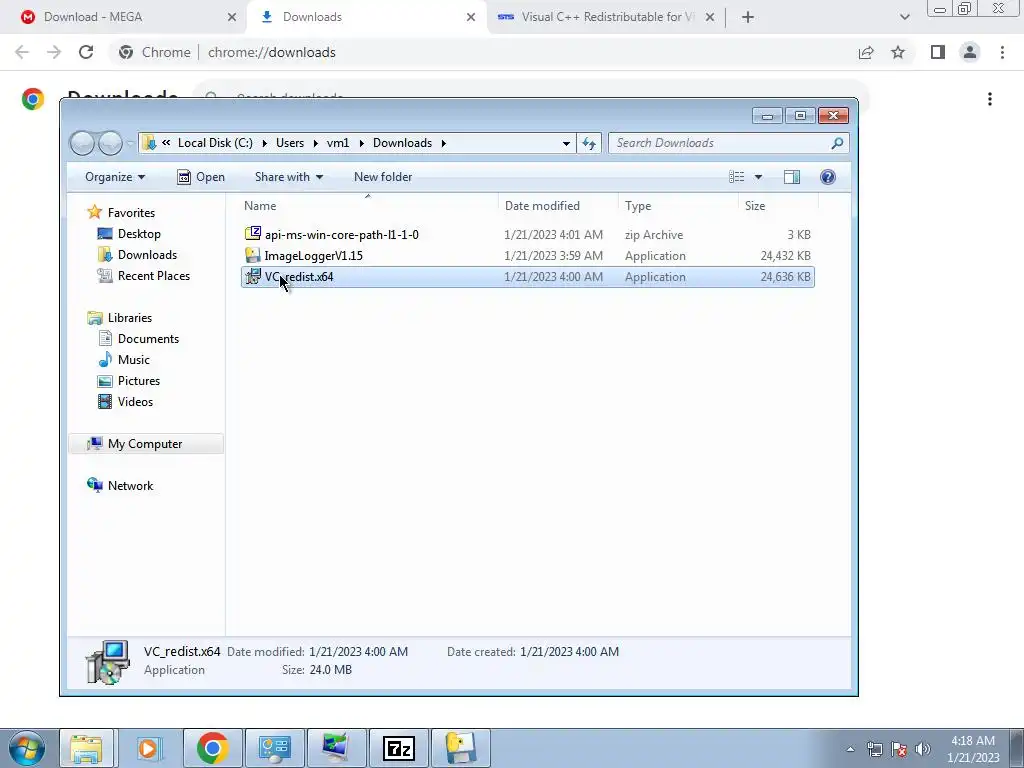Click the volume icon in system tray
This screenshot has width=1024, height=768.
coord(923,749)
